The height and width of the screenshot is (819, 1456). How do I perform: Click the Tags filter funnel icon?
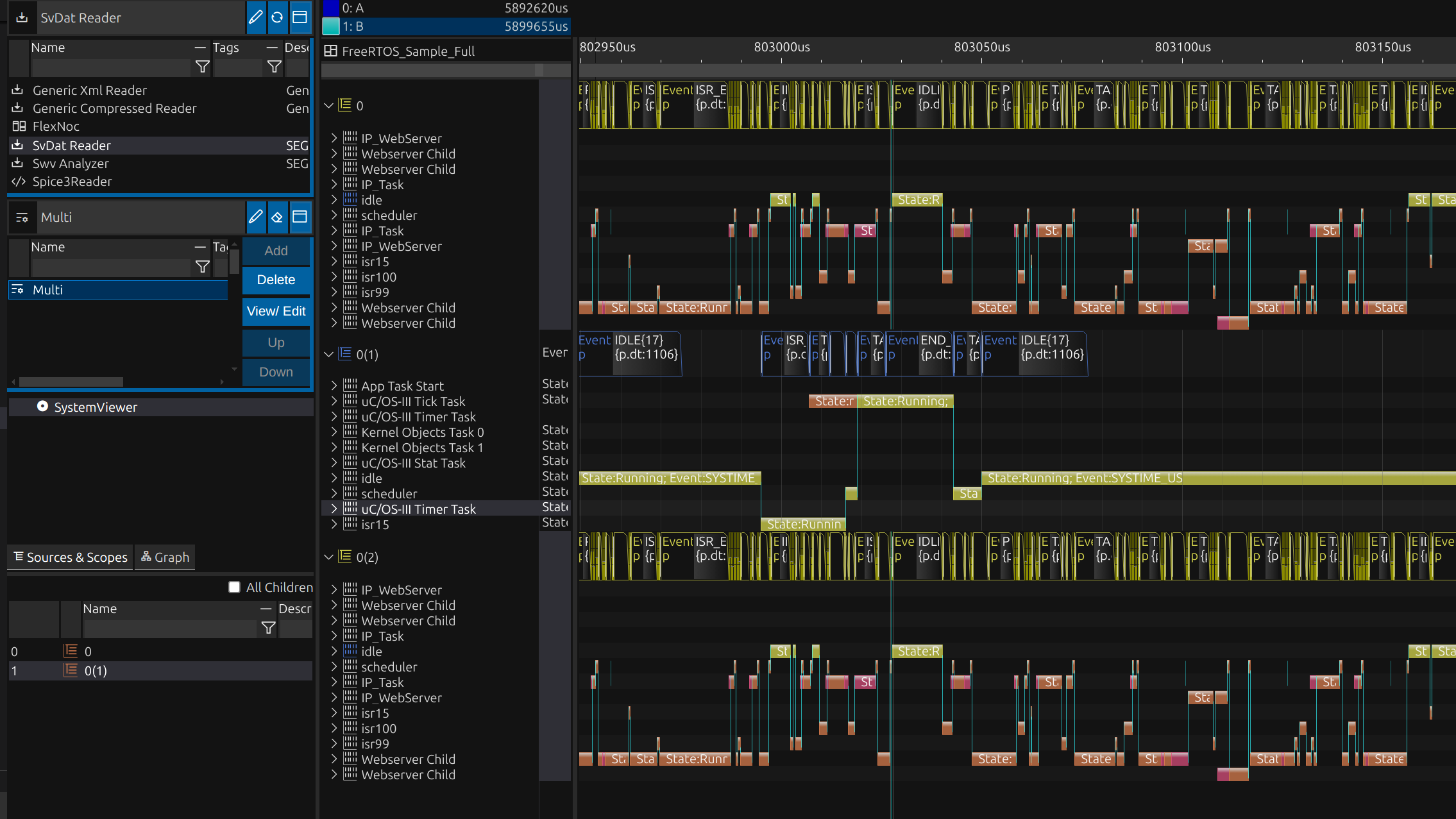pos(275,67)
